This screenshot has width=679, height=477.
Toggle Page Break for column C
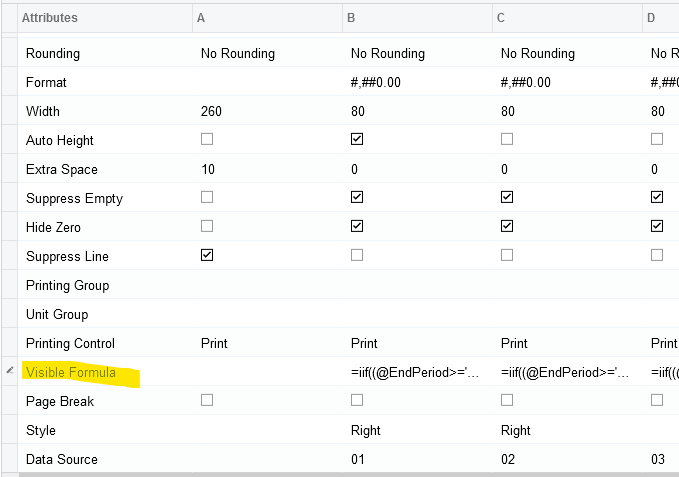pyautogui.click(x=507, y=400)
